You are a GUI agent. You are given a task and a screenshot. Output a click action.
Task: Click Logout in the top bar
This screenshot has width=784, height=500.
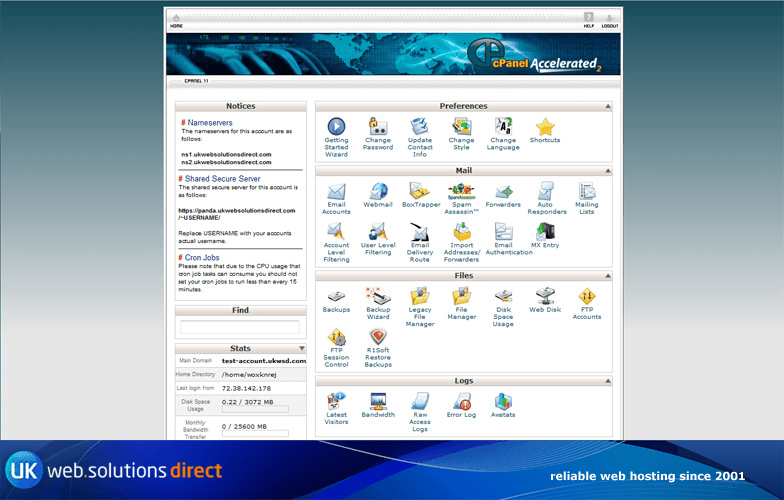click(x=610, y=20)
